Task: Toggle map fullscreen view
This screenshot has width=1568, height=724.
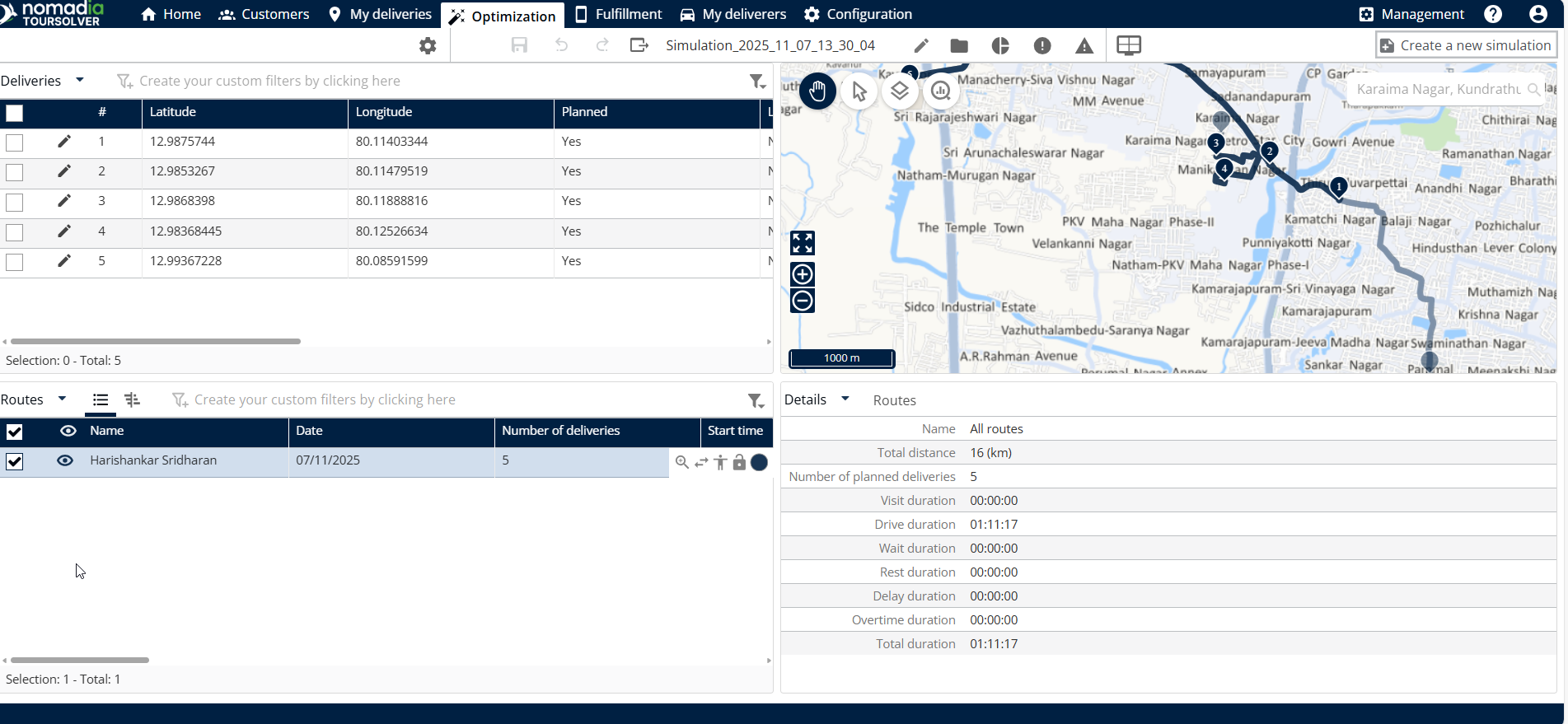Action: 803,243
